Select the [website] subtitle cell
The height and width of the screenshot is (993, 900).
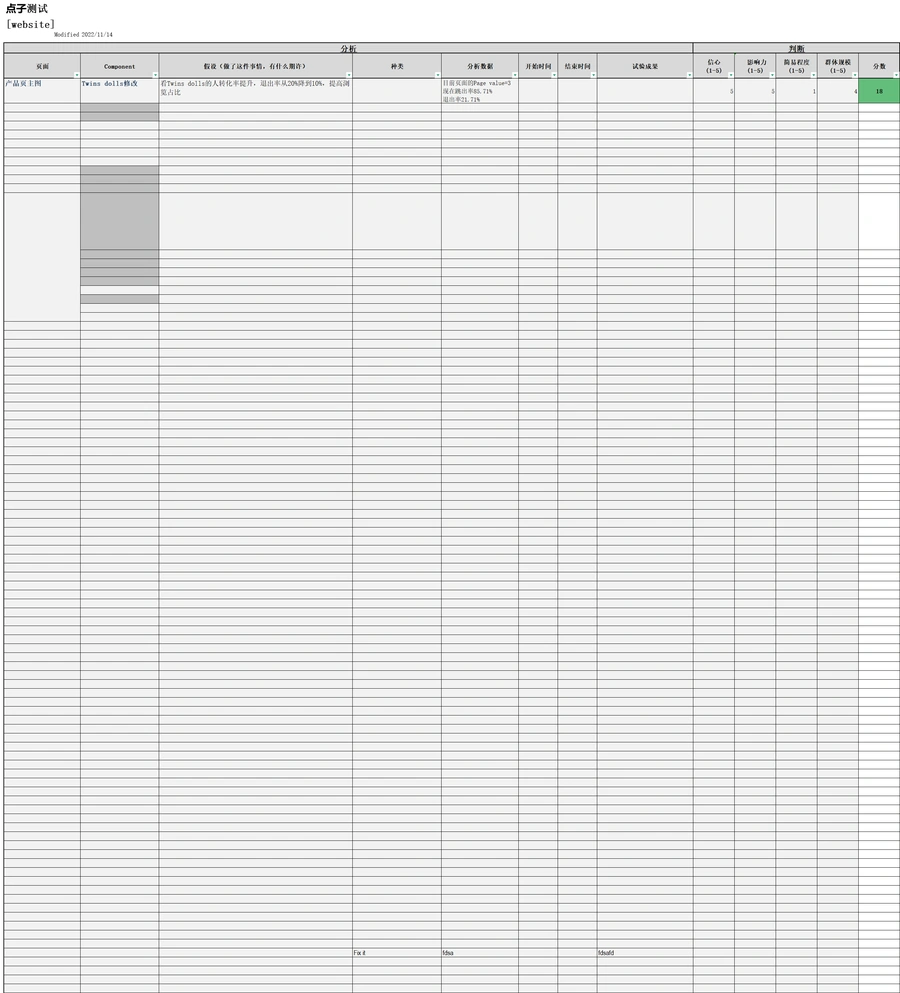pyautogui.click(x=31, y=25)
